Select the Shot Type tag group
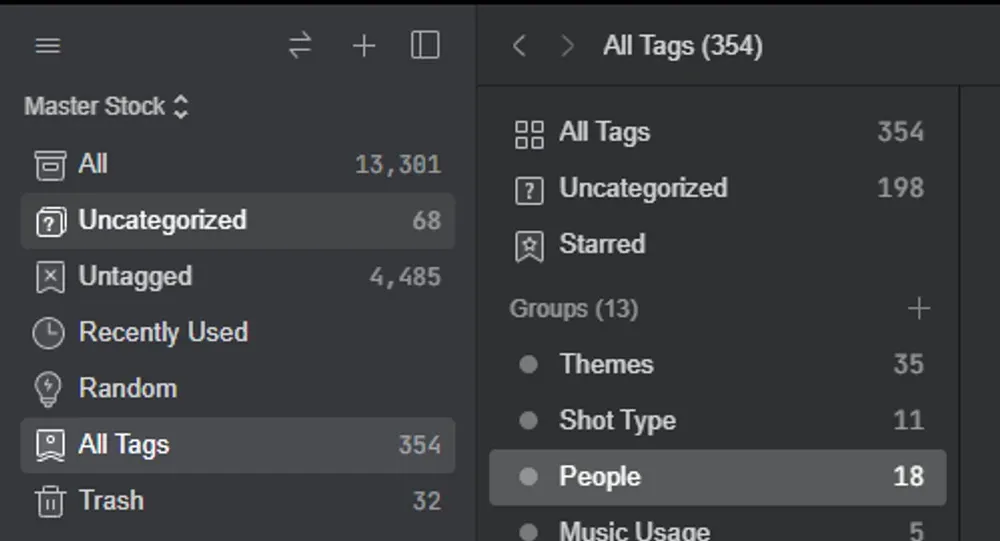 717,420
